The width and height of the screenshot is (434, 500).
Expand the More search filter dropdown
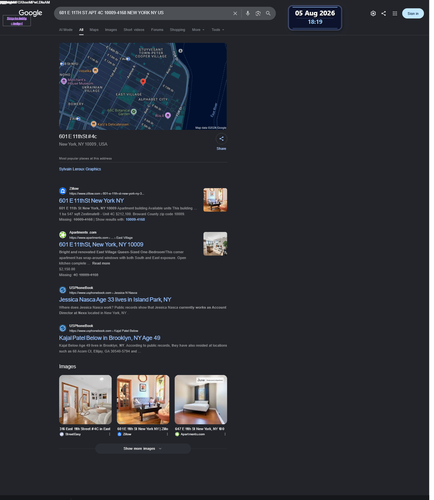[198, 30]
